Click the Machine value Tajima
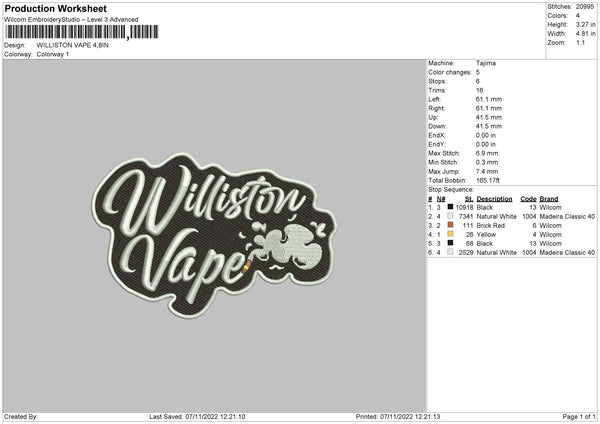 point(486,63)
